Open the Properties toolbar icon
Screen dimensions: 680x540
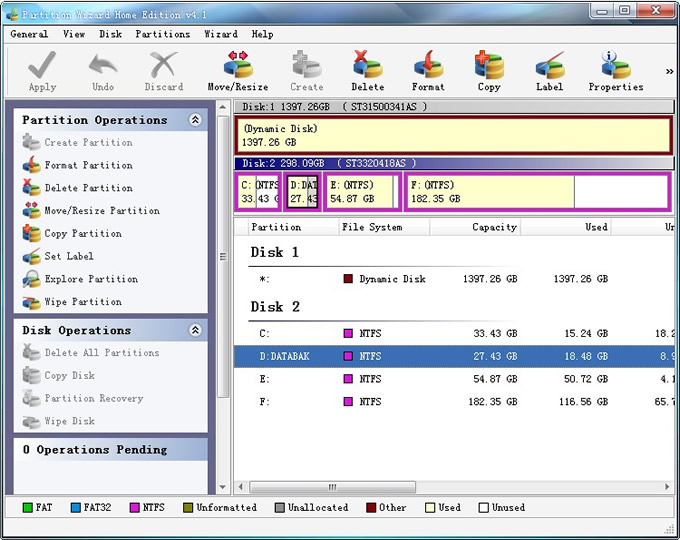pyautogui.click(x=615, y=65)
